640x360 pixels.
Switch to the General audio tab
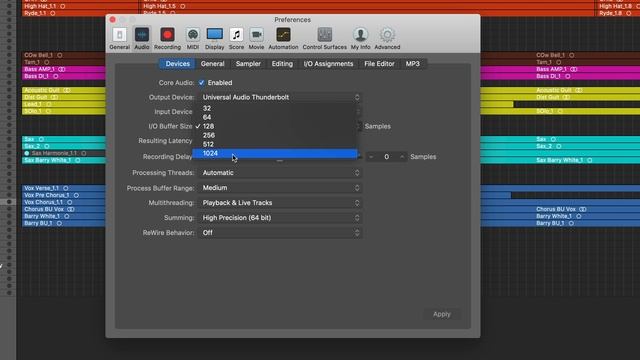pos(212,64)
